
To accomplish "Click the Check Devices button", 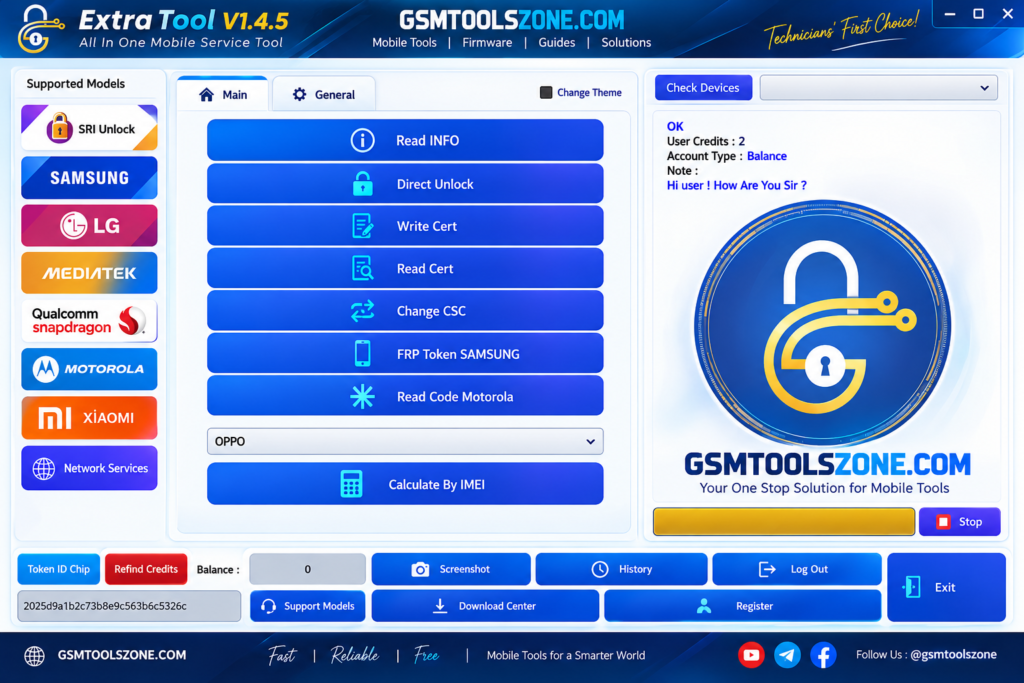I will click(703, 87).
